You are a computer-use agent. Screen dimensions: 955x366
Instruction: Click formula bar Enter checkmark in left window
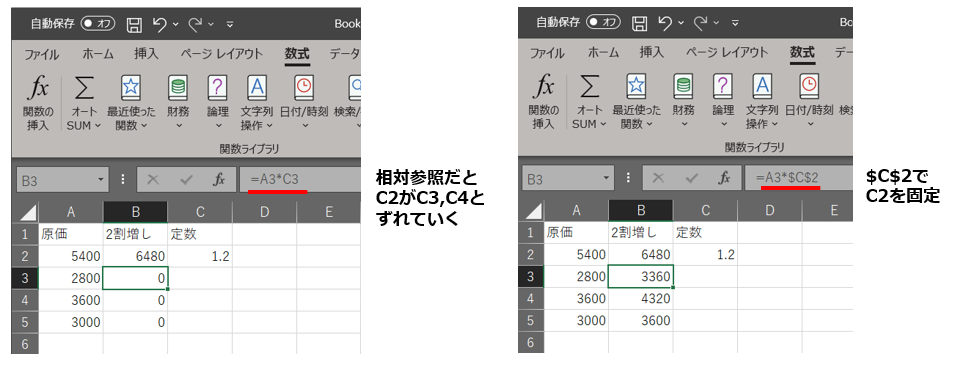click(x=186, y=180)
